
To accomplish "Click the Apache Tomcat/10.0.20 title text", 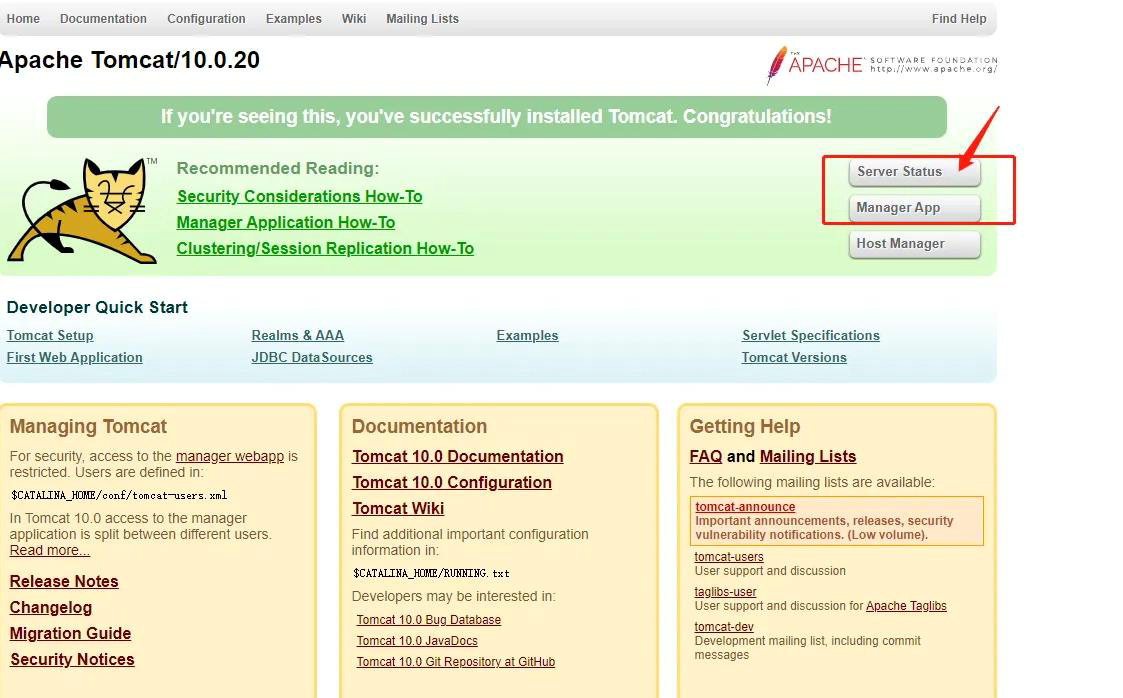I will coord(129,60).
